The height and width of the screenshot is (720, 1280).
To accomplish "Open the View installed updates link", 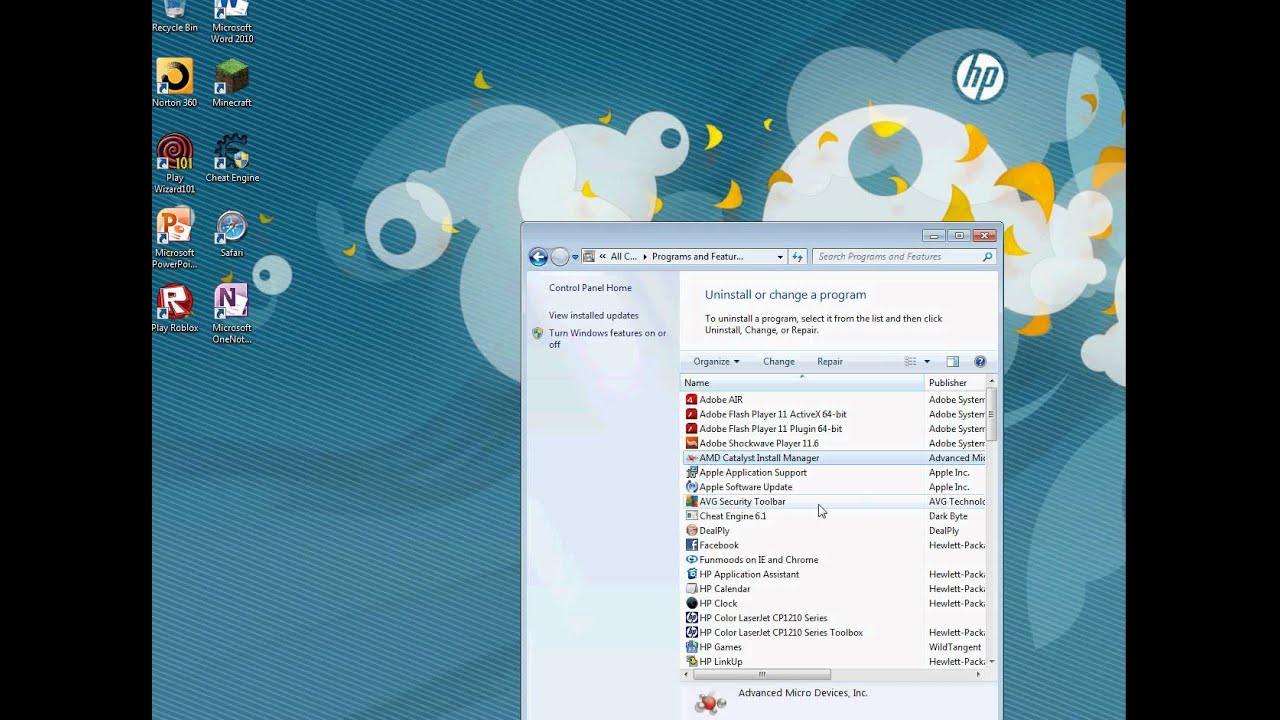I will (x=593, y=315).
